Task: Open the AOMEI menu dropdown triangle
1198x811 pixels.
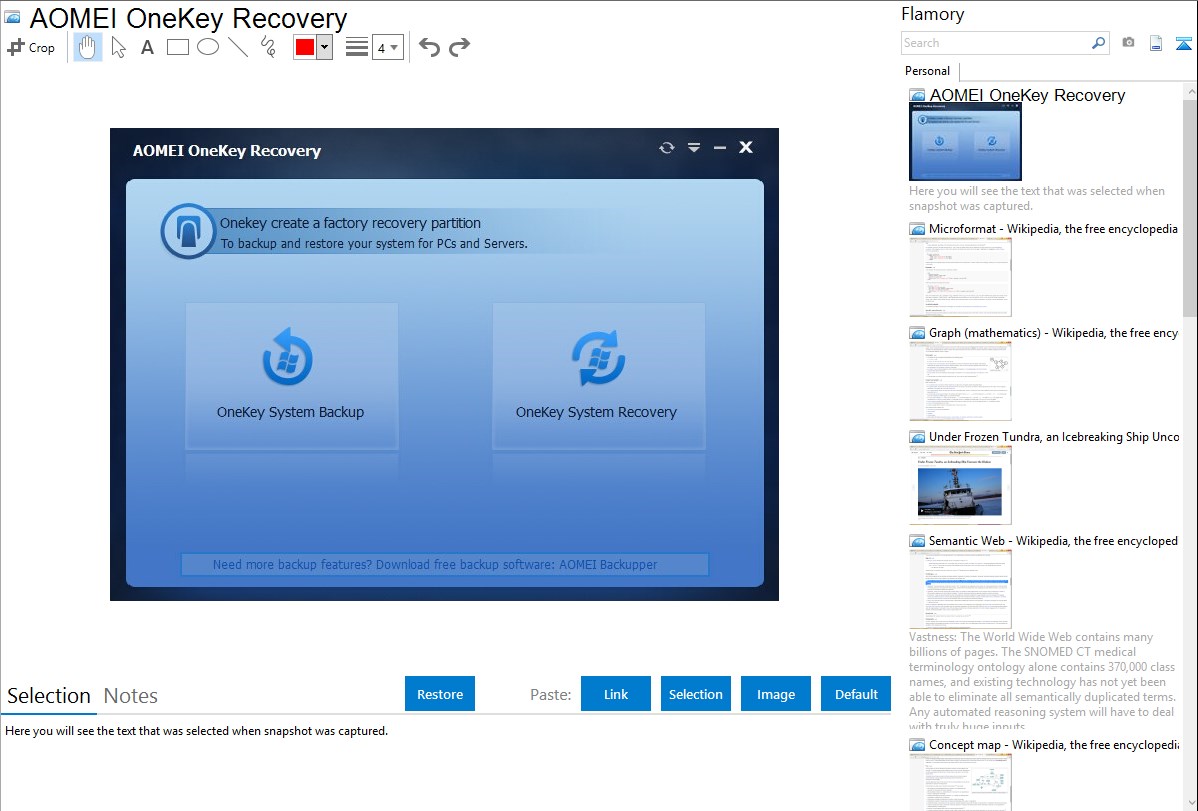Action: (694, 148)
